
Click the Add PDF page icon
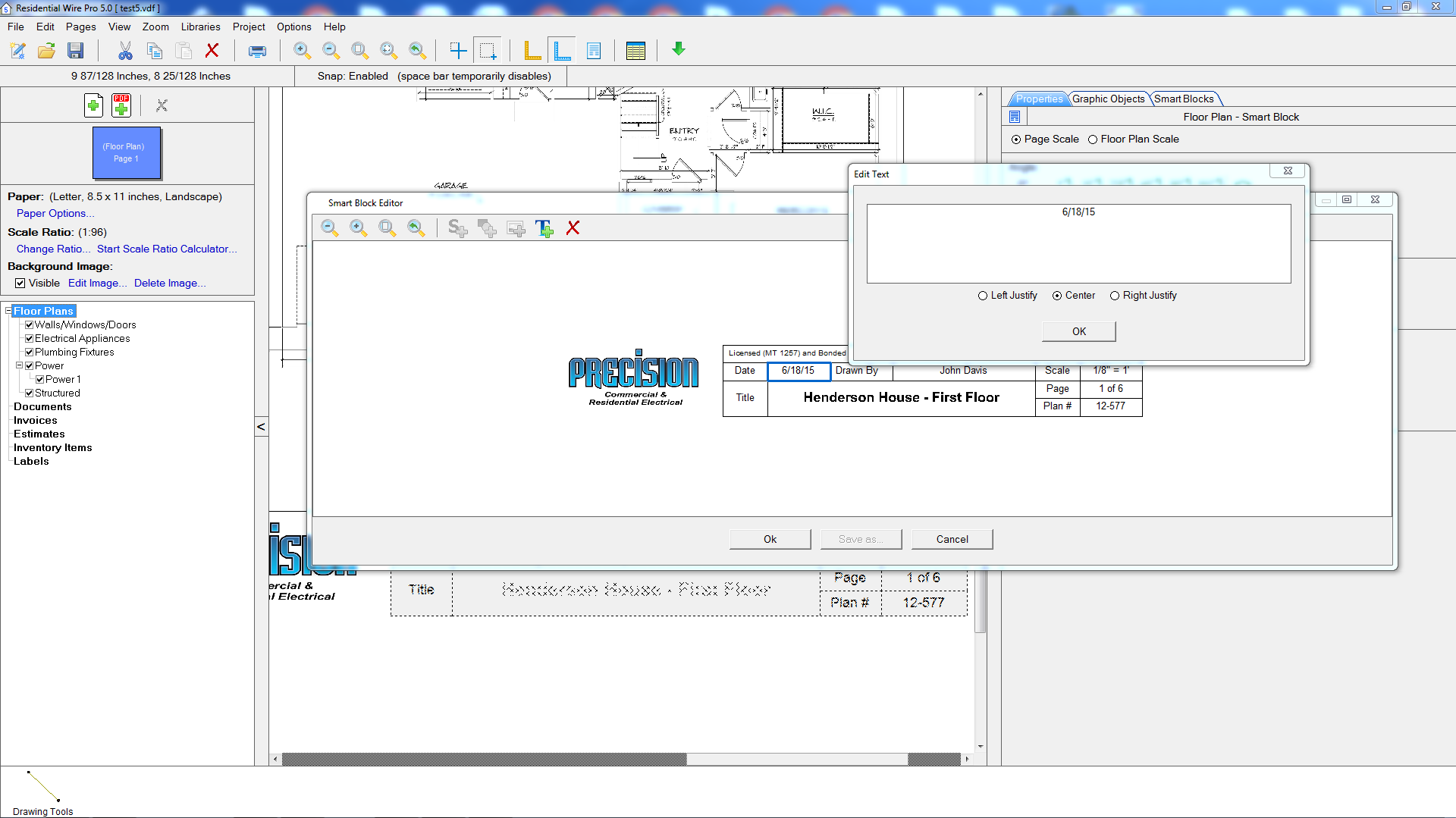121,105
